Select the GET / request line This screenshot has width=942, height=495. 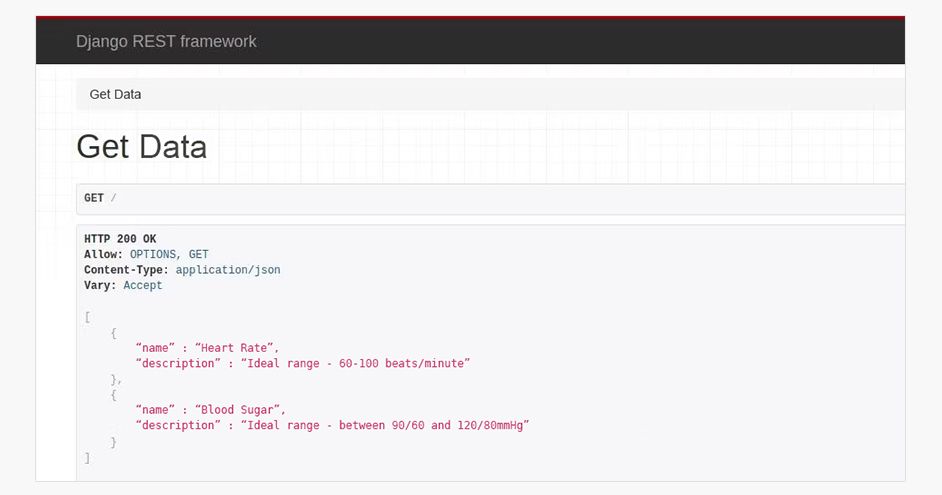pyautogui.click(x=490, y=198)
